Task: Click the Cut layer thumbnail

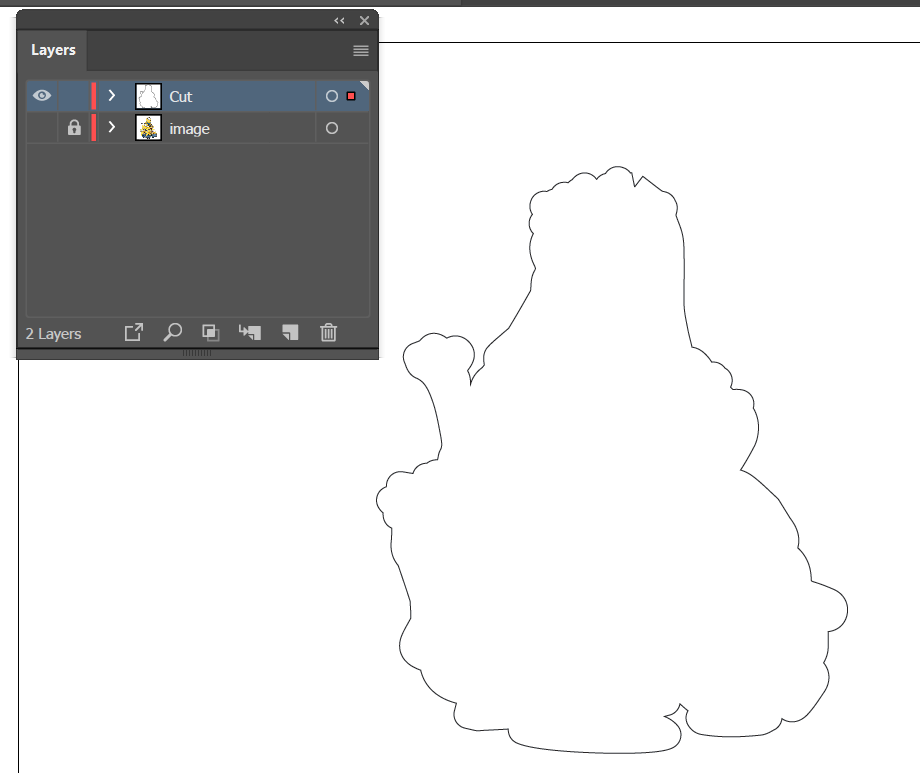Action: point(148,96)
